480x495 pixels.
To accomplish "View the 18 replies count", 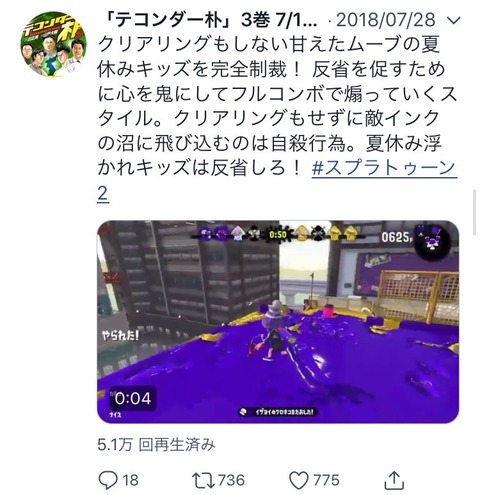I will (x=130, y=480).
